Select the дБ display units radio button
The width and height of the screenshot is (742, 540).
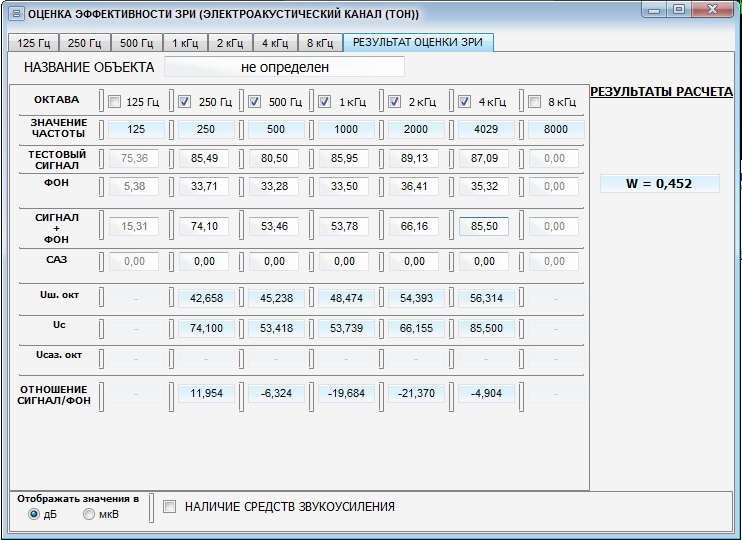coord(35,514)
